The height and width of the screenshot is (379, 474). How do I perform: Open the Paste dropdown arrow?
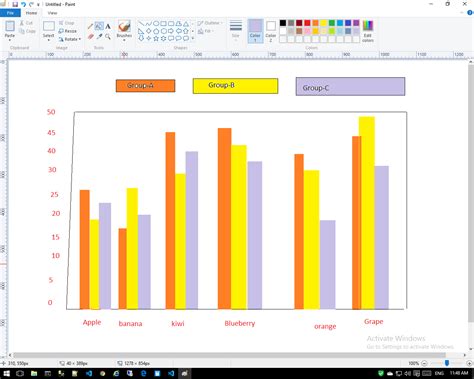(10, 40)
